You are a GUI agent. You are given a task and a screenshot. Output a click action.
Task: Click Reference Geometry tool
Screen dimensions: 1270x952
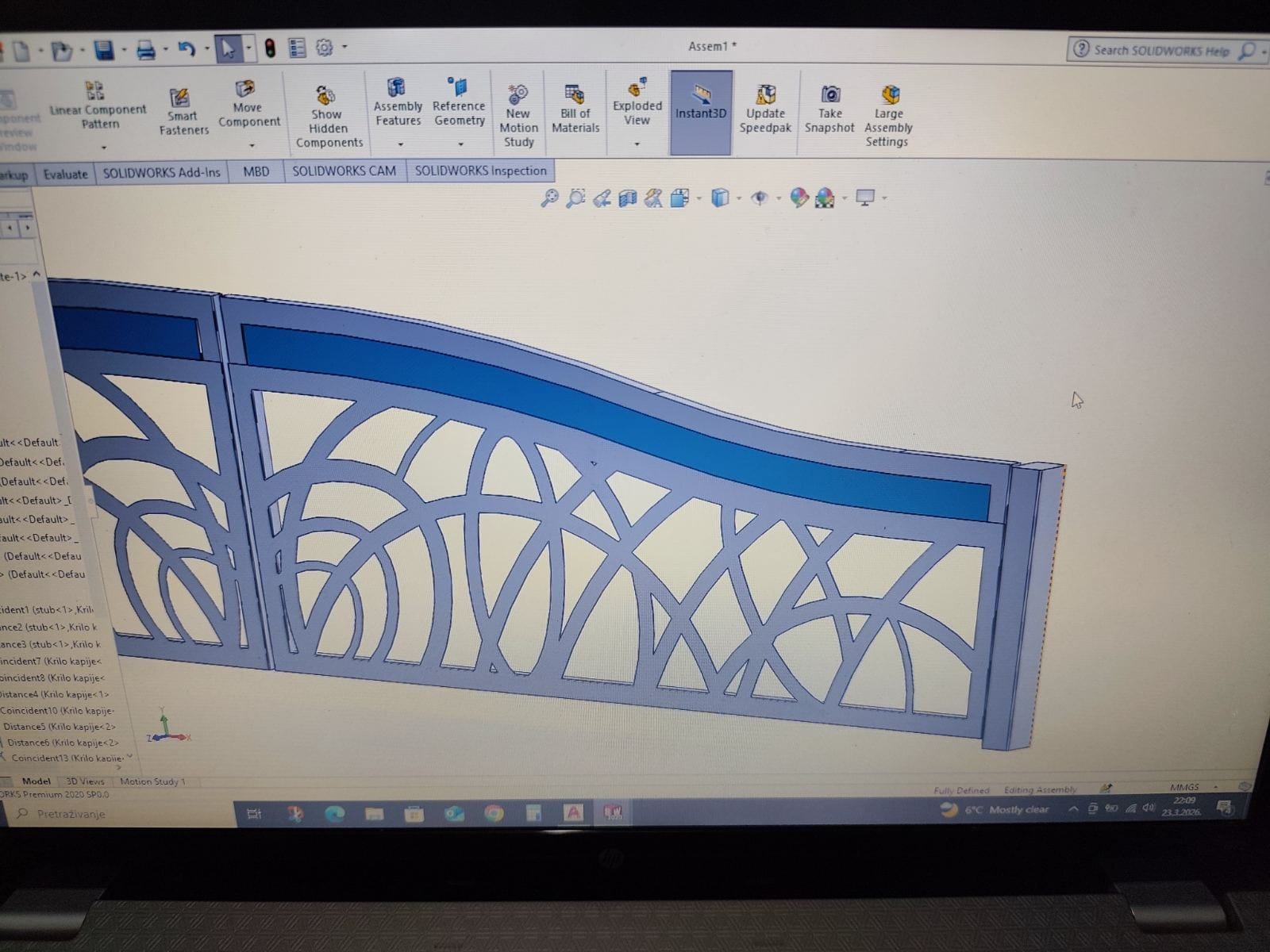coord(459,102)
